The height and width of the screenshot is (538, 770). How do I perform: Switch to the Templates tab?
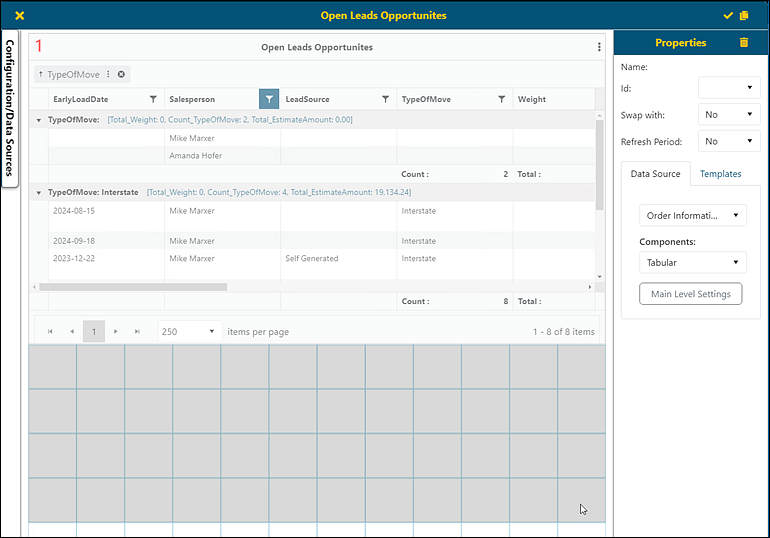(720, 174)
